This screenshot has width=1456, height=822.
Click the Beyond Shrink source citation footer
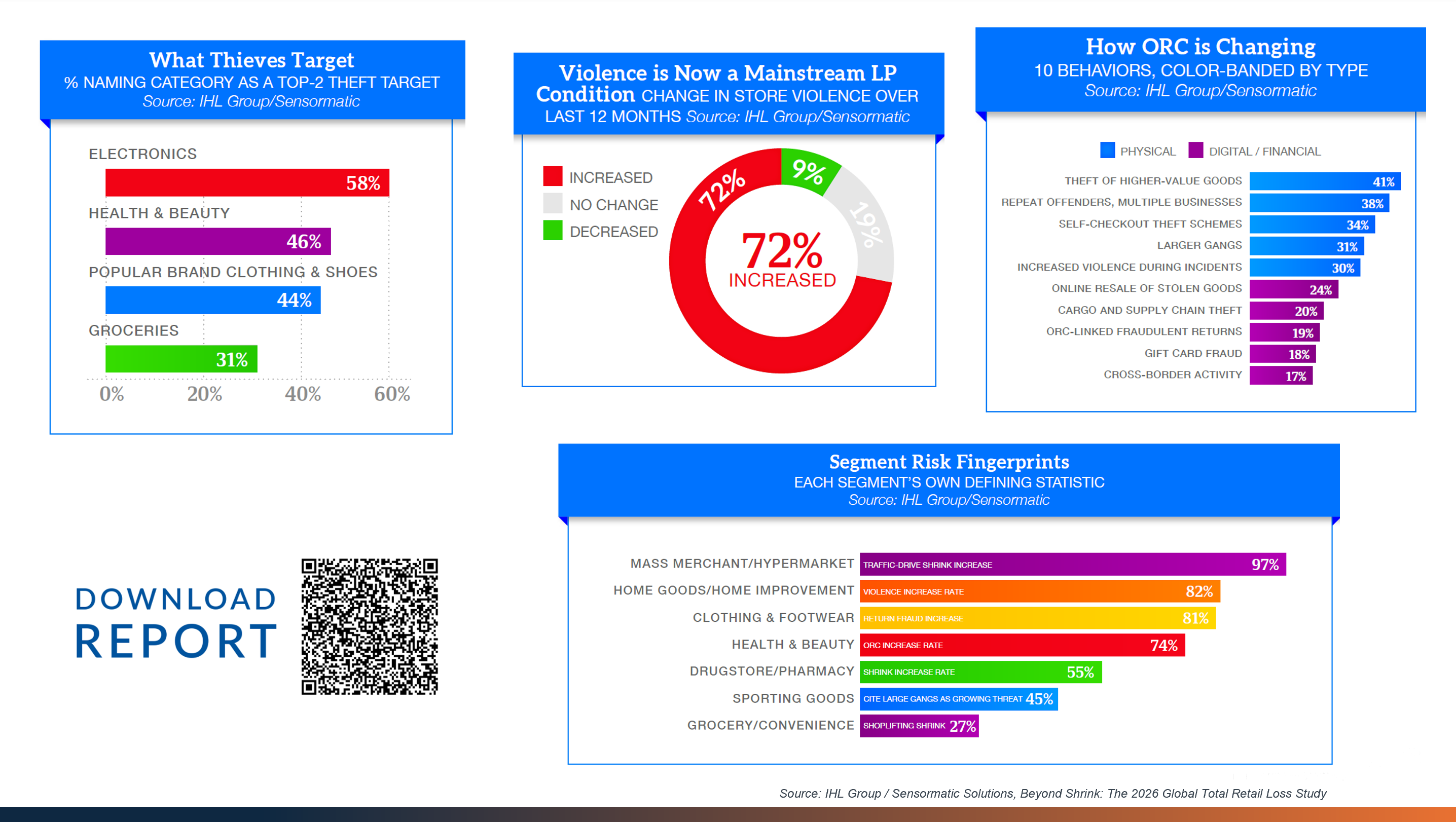pos(1052,793)
